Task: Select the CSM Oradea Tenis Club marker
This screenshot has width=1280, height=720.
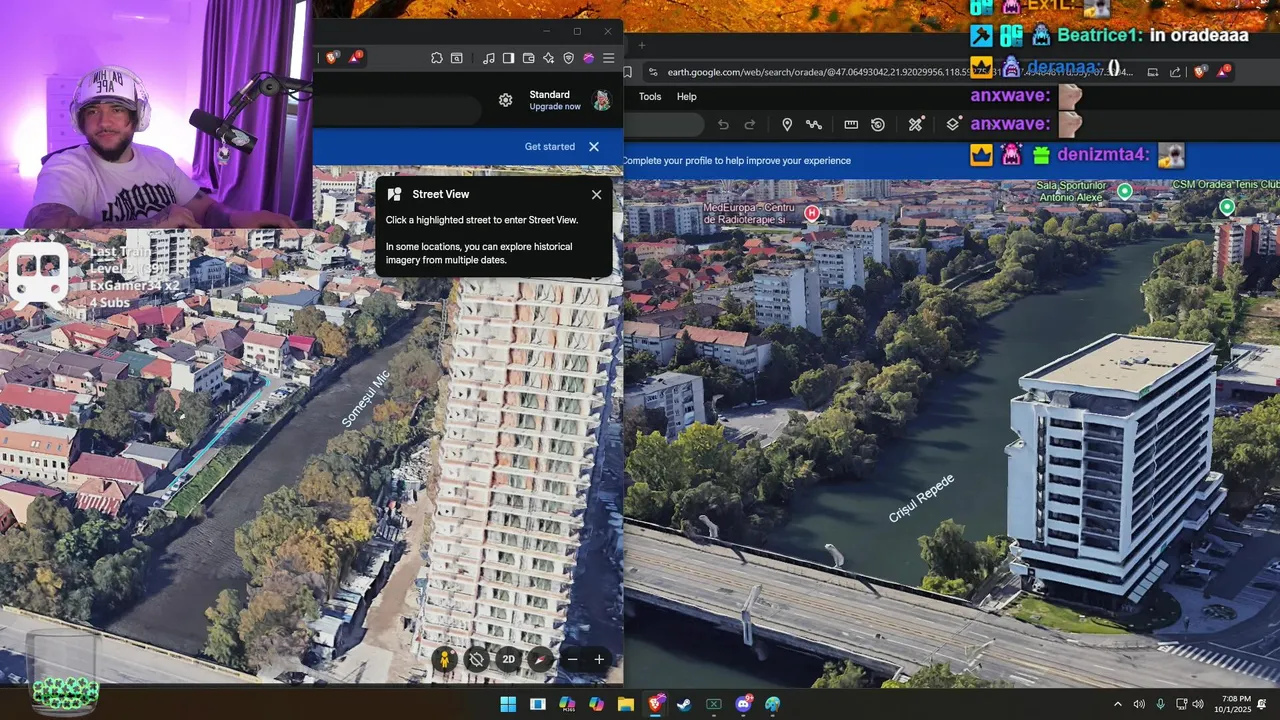Action: pos(1227,207)
